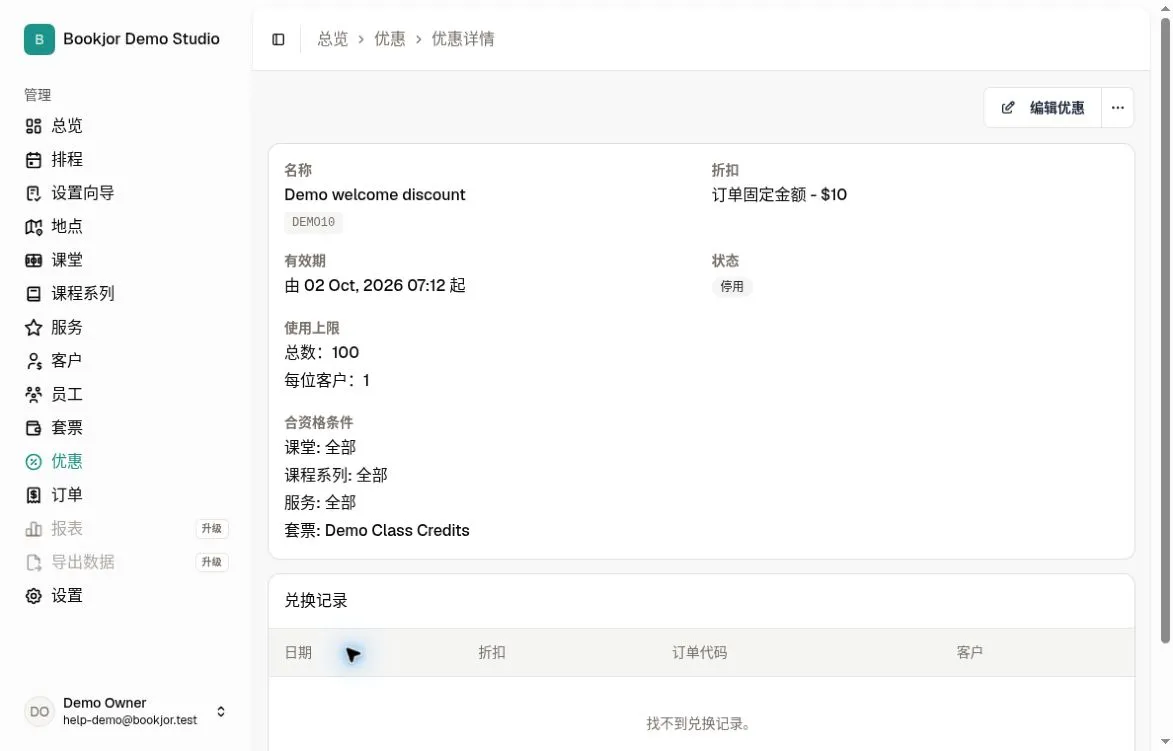
Task: Go to 客户 sidebar item
Action: click(x=67, y=361)
